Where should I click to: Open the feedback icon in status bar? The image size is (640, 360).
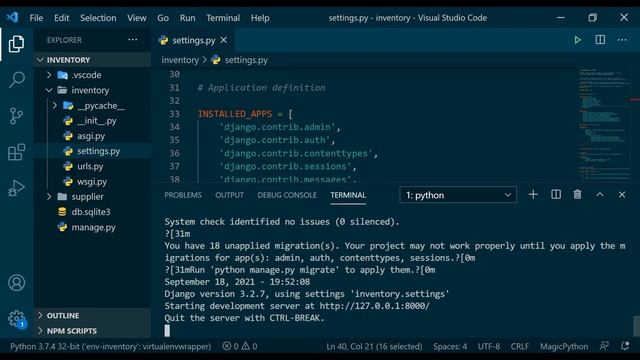click(604, 346)
